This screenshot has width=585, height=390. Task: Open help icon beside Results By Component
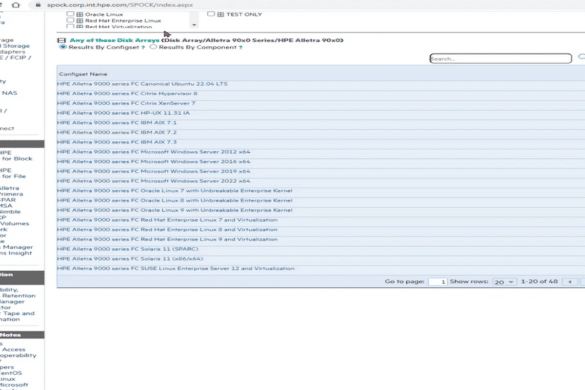click(x=241, y=47)
